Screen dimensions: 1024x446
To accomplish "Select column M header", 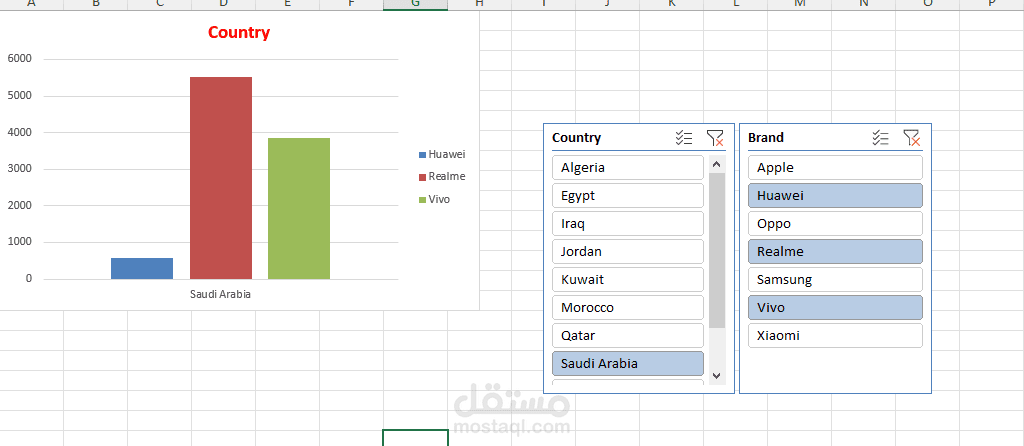I will [799, 5].
